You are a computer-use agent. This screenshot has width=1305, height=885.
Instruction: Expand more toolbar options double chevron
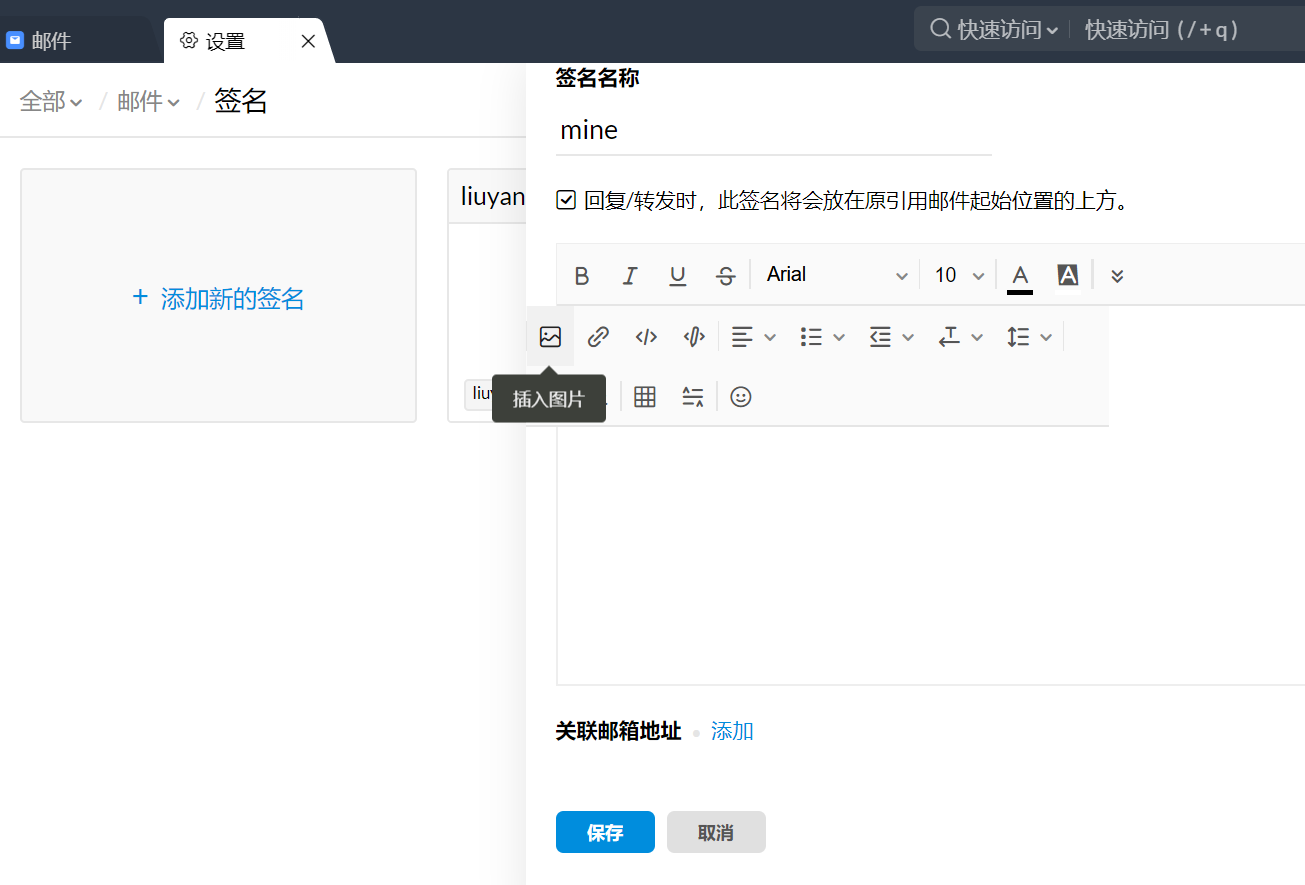click(x=1117, y=276)
